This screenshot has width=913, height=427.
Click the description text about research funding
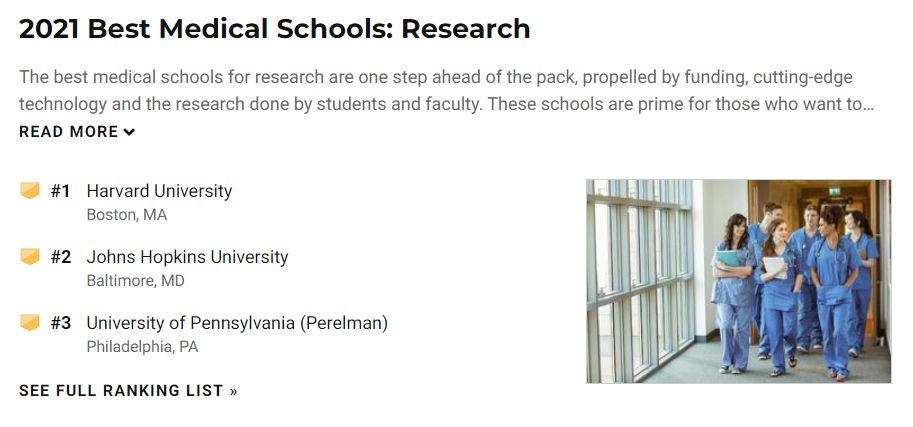point(447,90)
